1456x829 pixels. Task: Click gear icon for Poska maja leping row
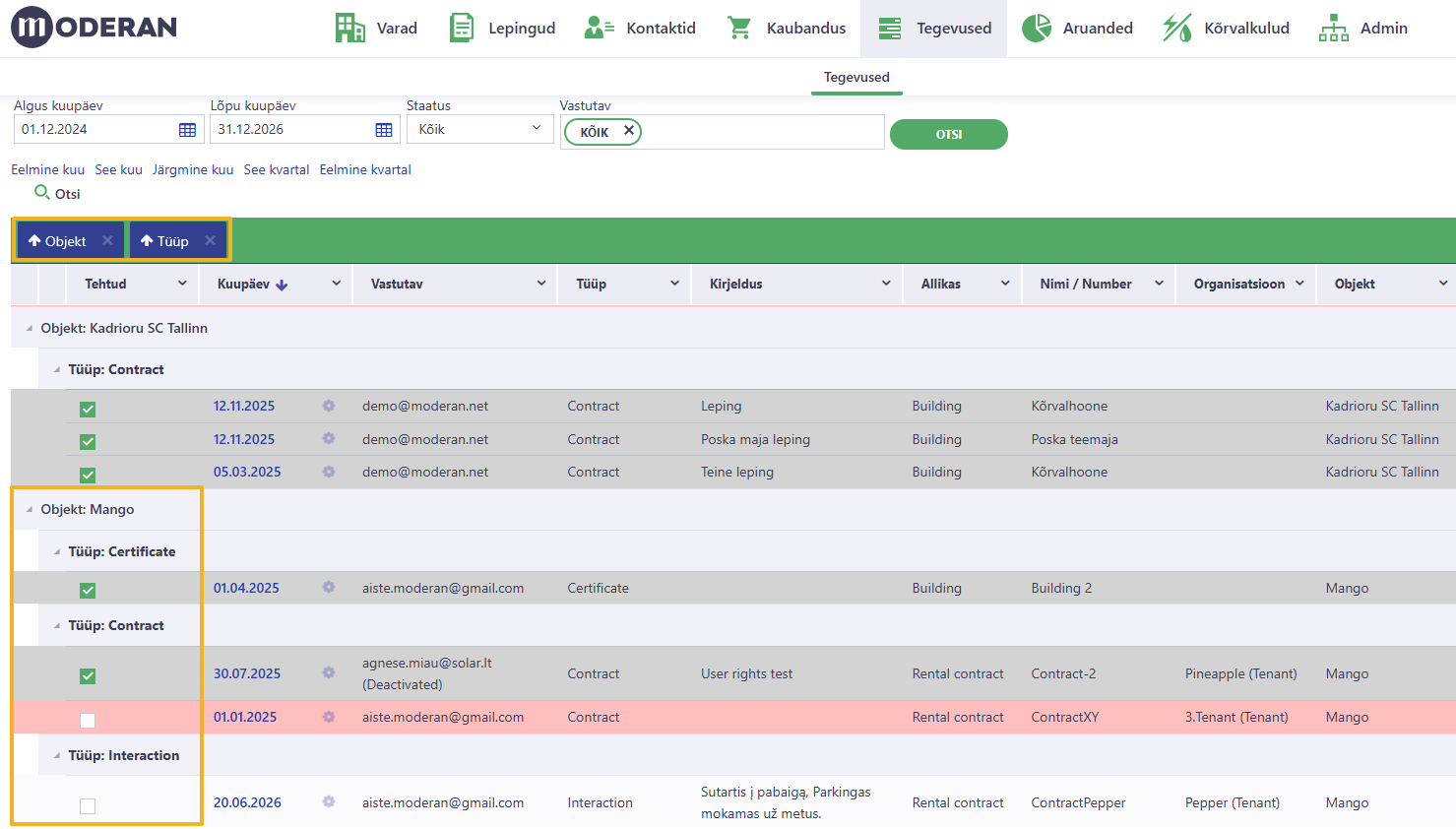(x=329, y=439)
